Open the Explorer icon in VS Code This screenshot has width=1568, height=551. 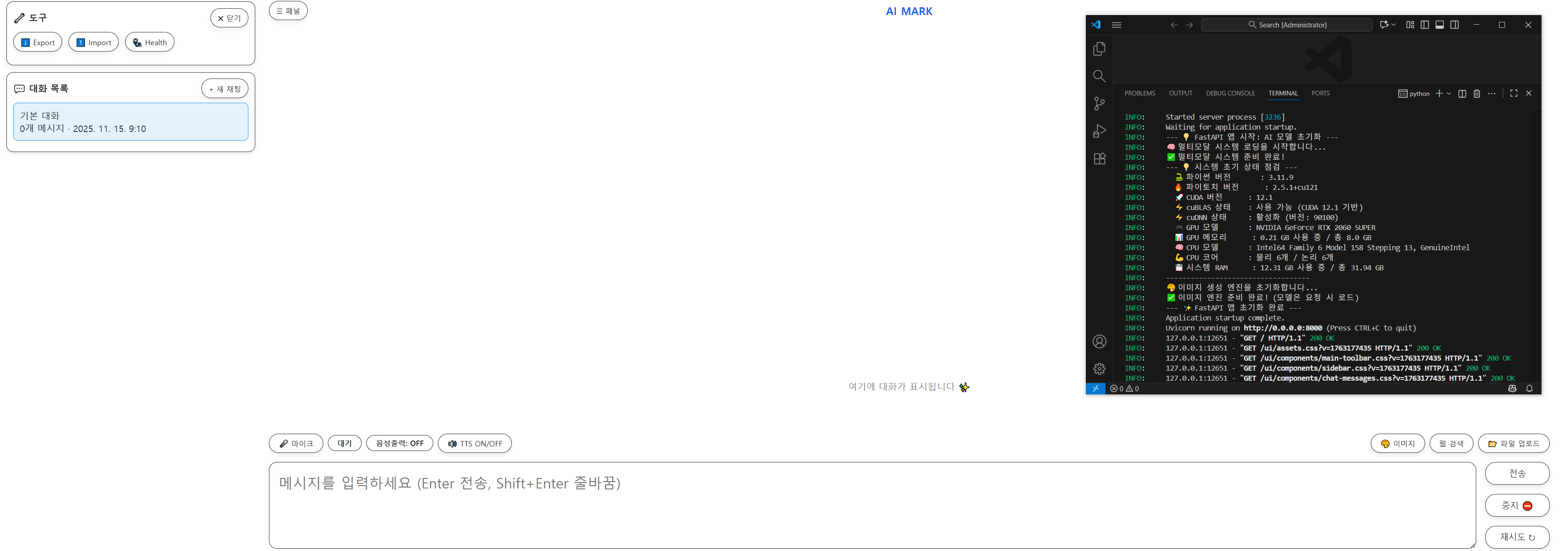(x=1100, y=49)
